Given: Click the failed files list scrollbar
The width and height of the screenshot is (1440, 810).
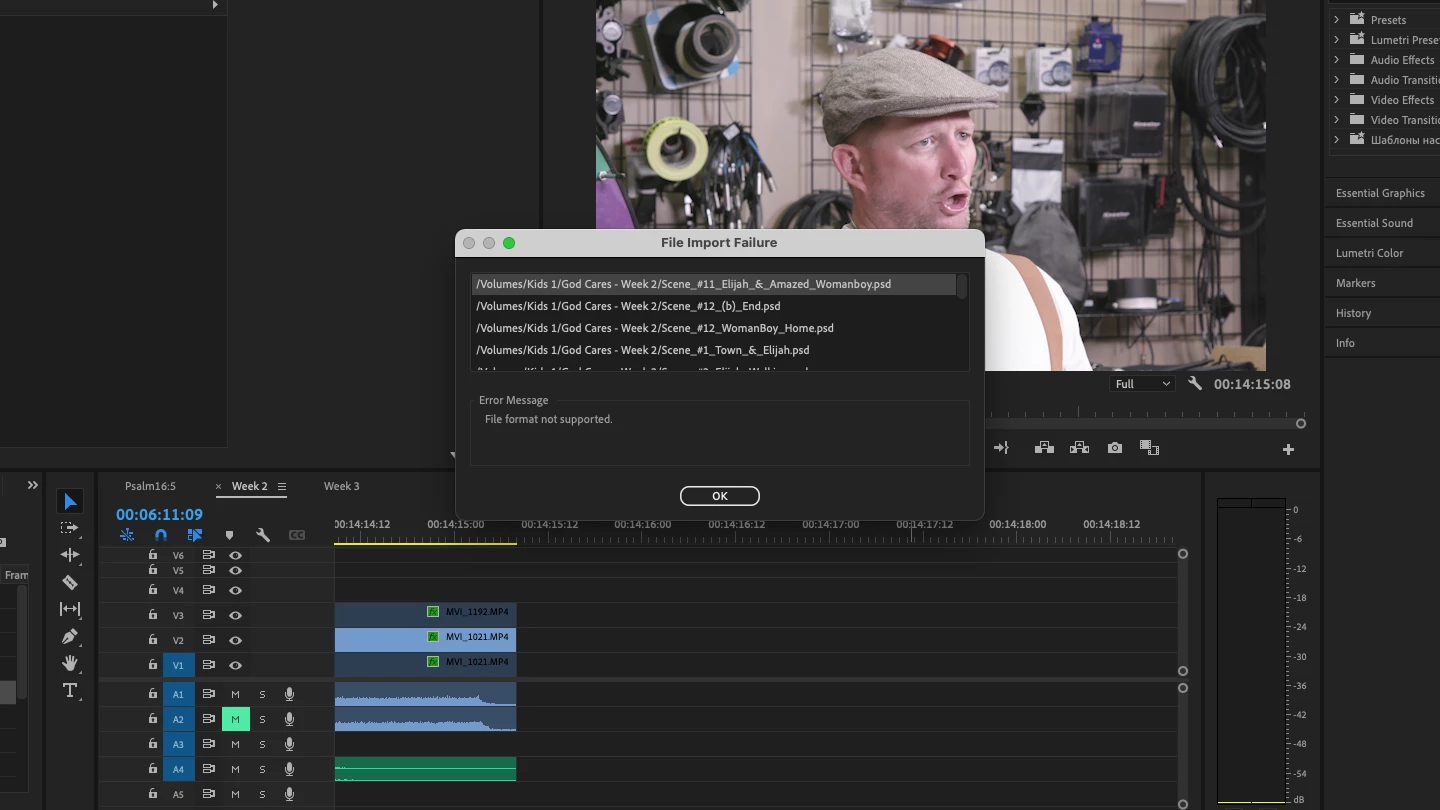Looking at the screenshot, I should point(962,287).
